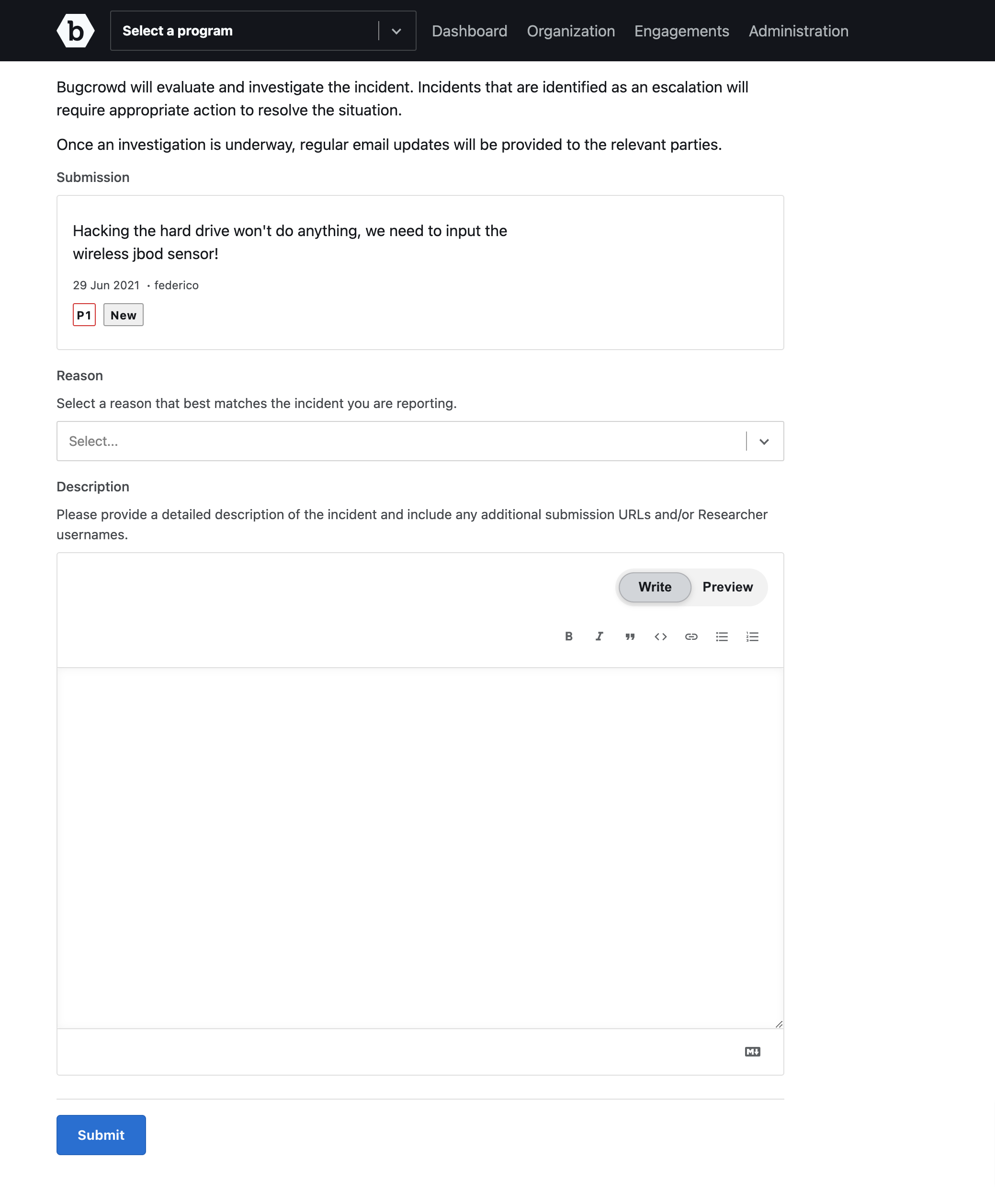Add a numbered list in the editor
This screenshot has height=1204, width=995.
tap(752, 636)
